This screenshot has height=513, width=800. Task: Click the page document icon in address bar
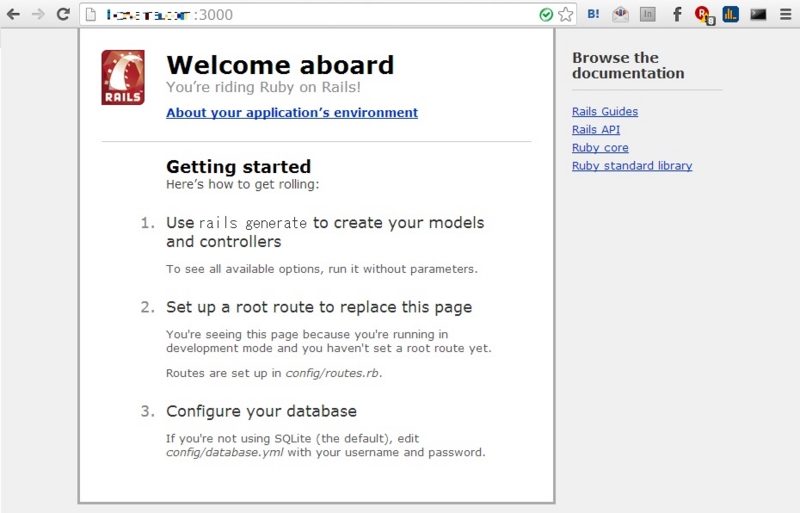[x=91, y=15]
